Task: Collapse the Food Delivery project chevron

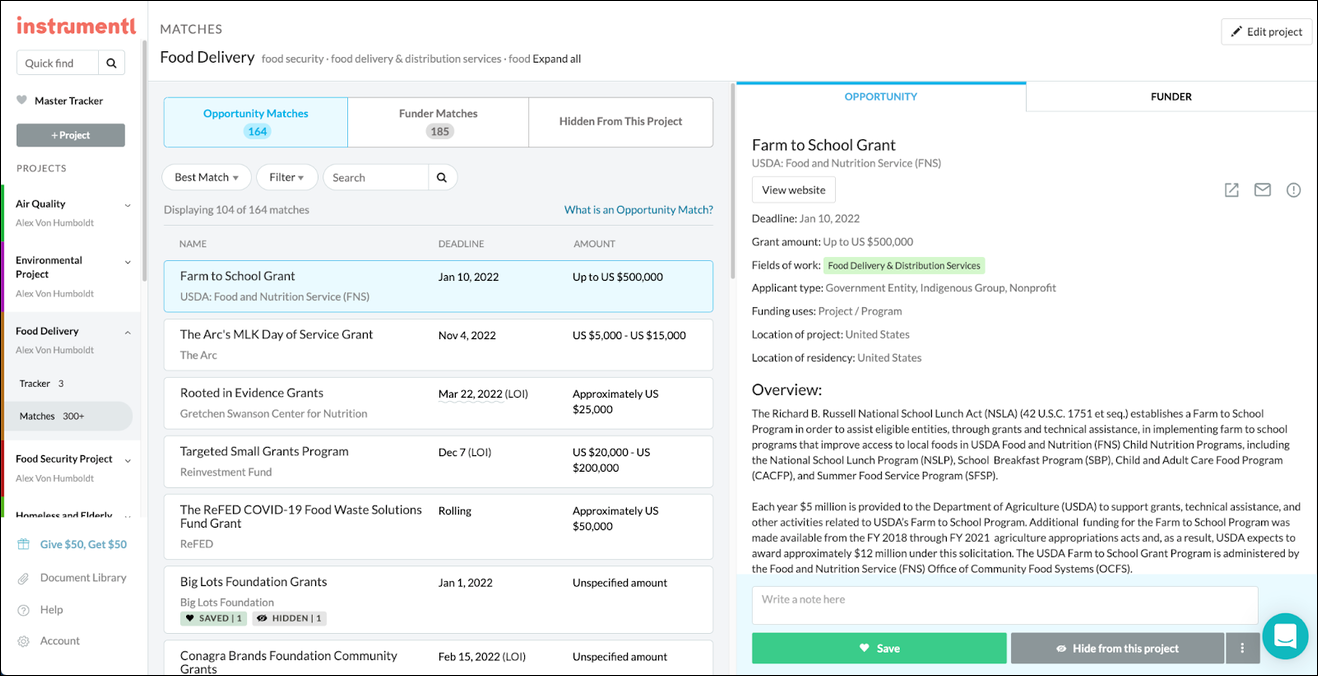Action: click(x=128, y=332)
